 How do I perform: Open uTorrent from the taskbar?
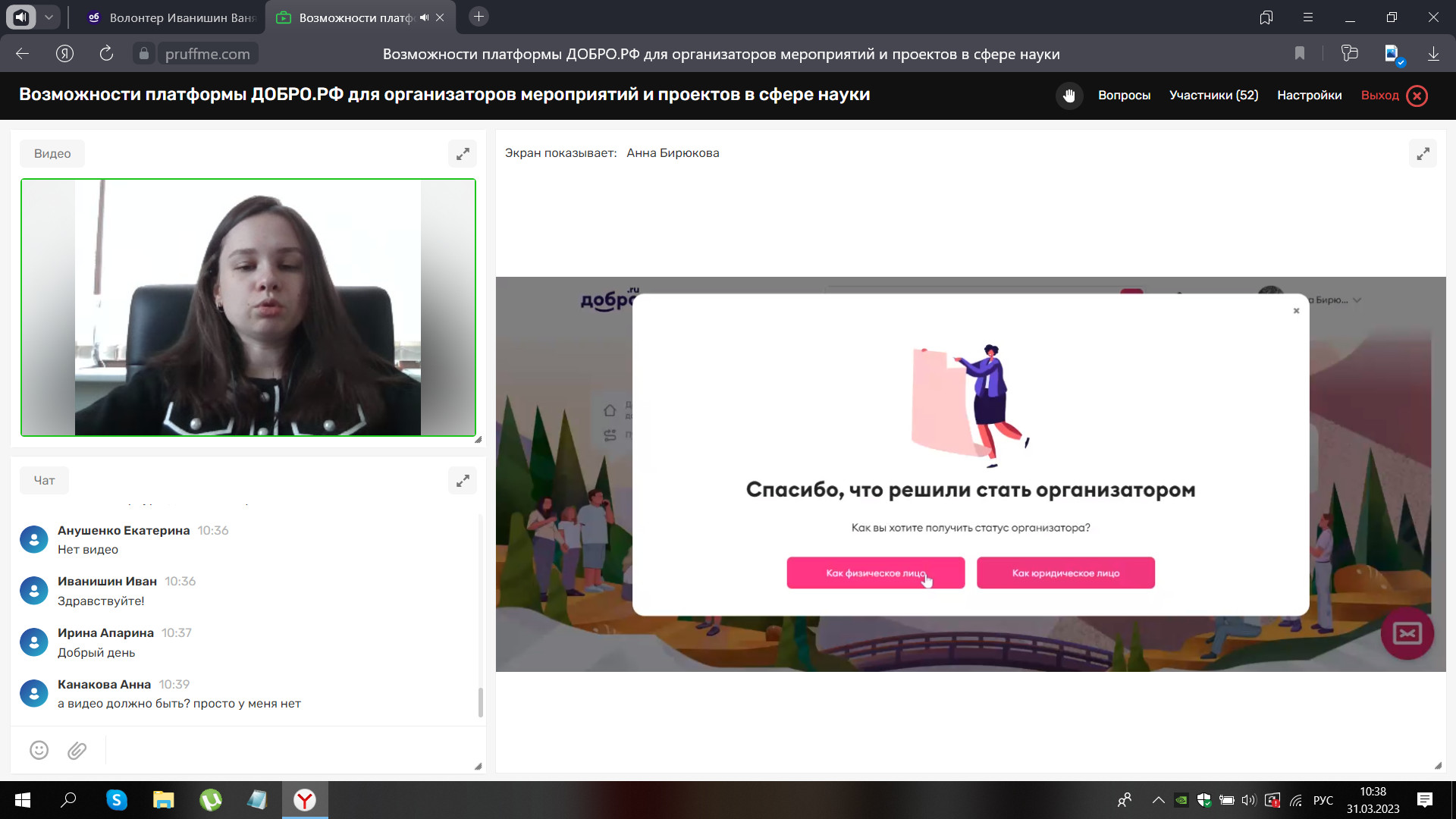tap(211, 800)
